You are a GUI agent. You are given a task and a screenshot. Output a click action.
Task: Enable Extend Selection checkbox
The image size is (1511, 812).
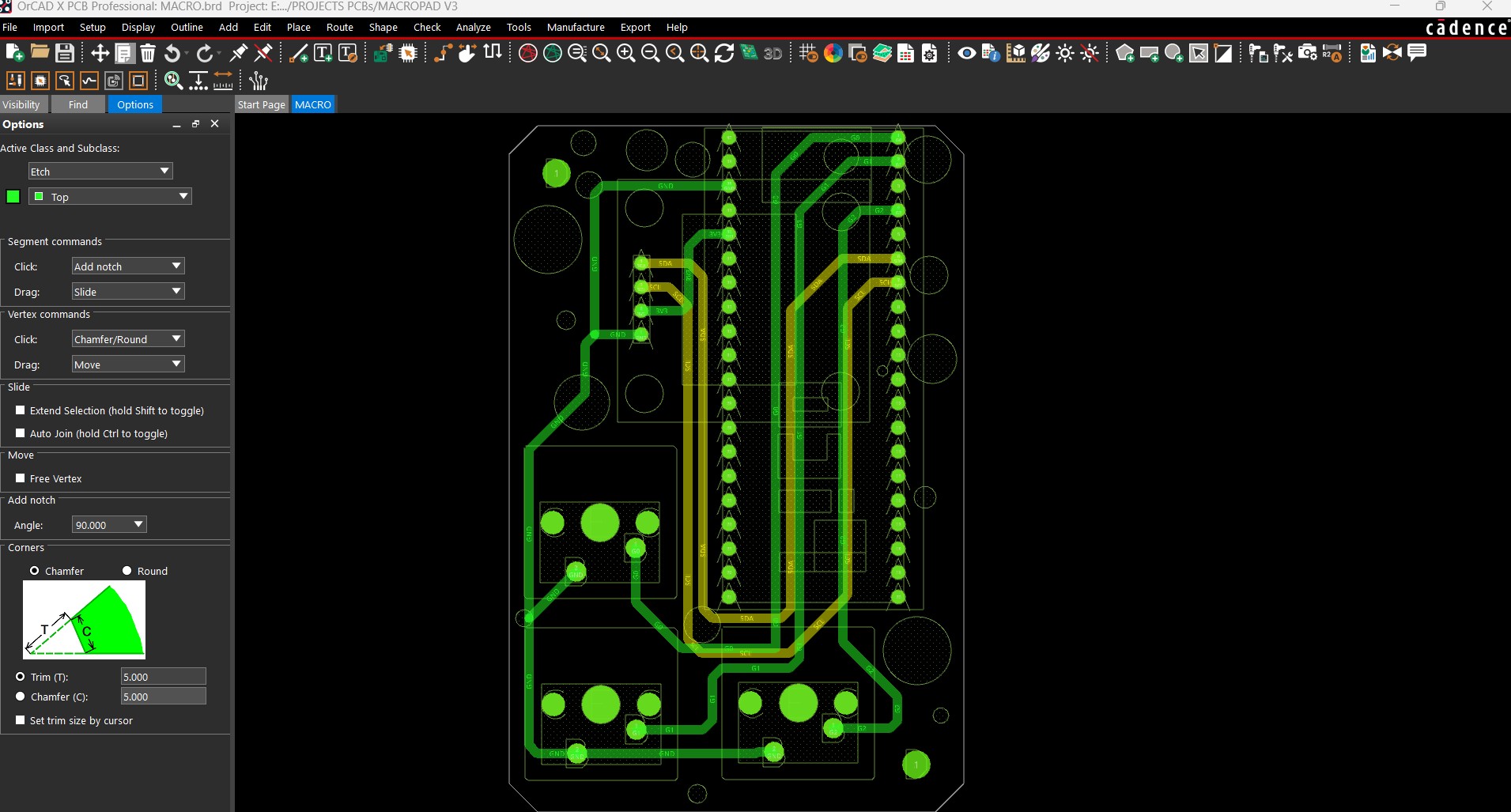tap(21, 410)
